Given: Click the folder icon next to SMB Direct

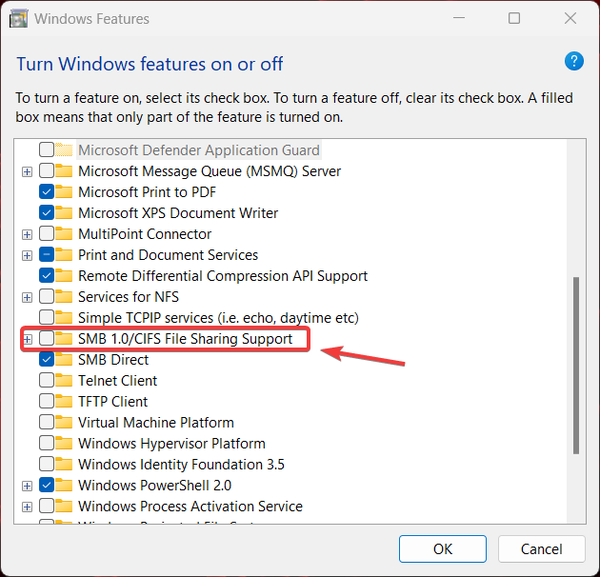Looking at the screenshot, I should pyautogui.click(x=65, y=360).
